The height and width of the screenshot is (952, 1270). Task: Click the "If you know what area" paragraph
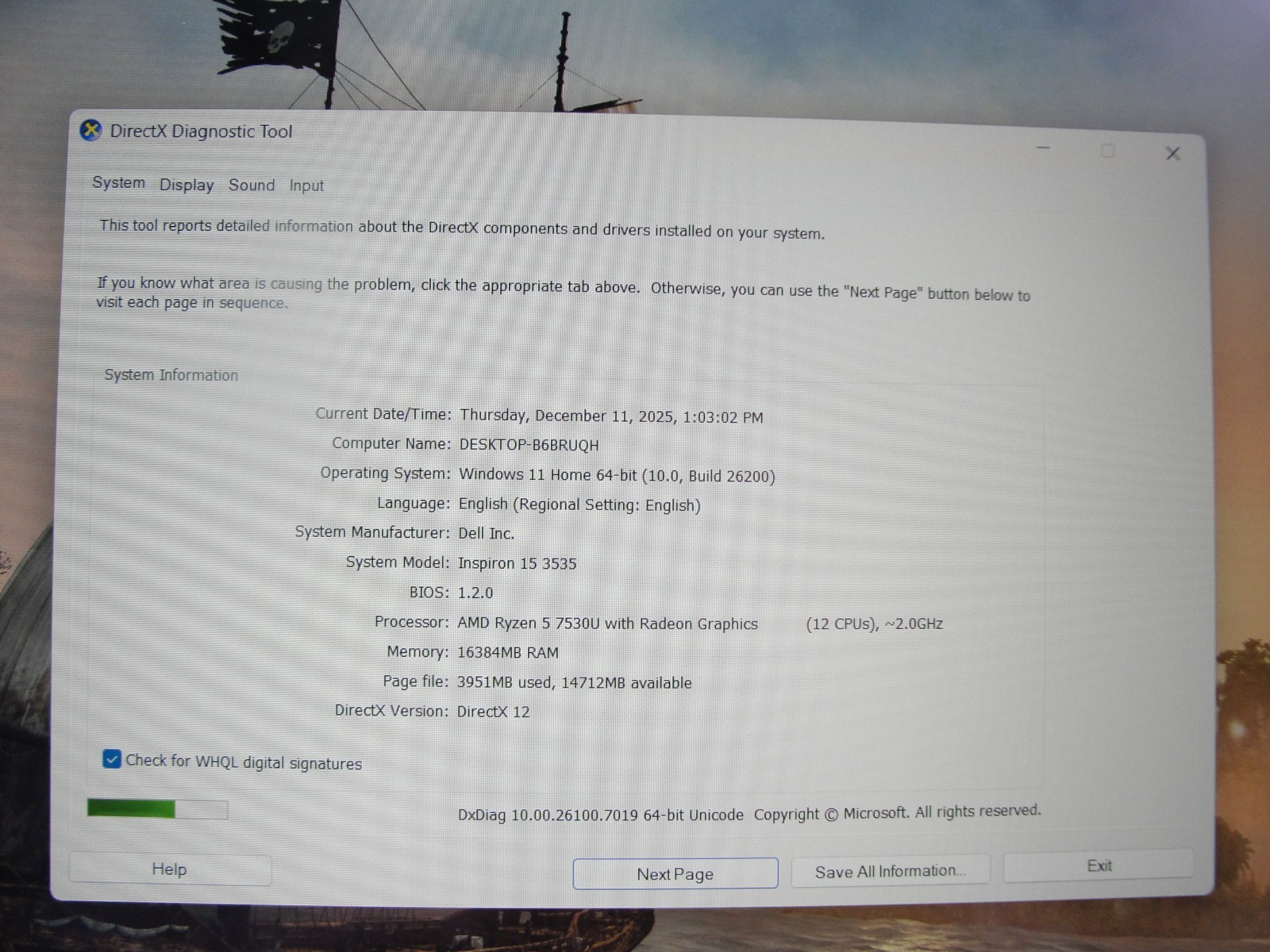tap(564, 292)
